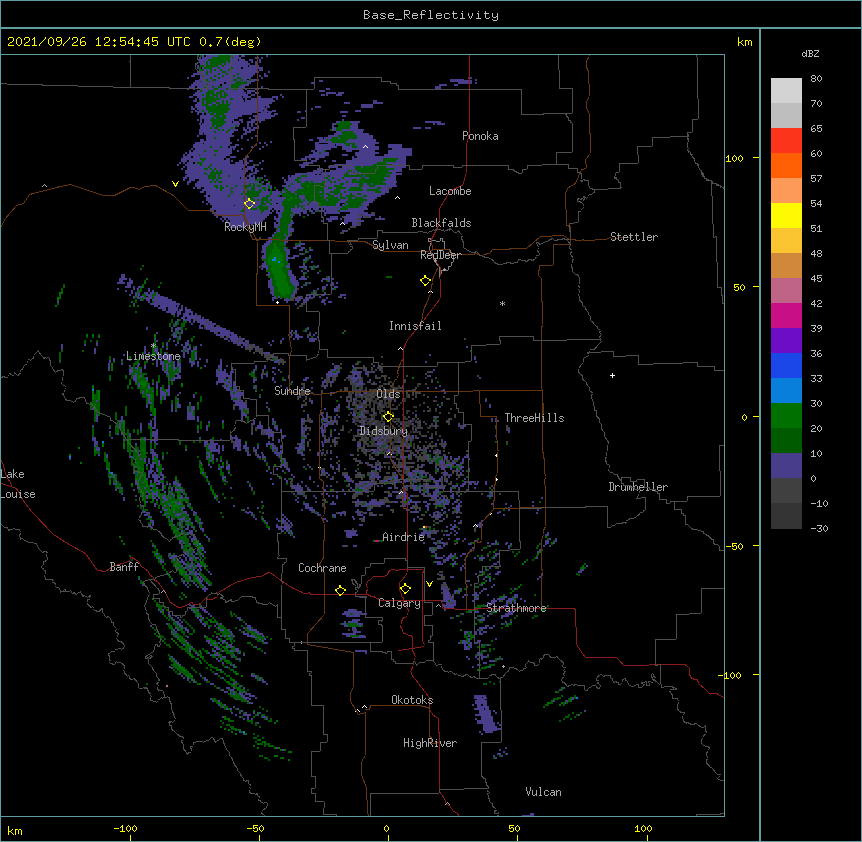Select the ThreeHills label
This screenshot has height=842, width=862.
point(534,418)
